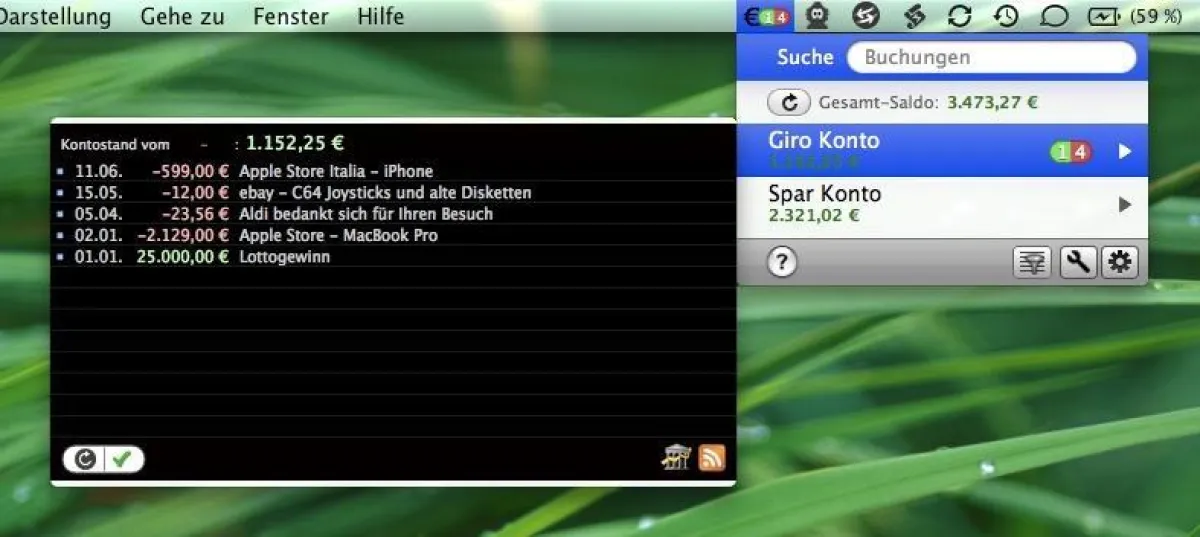Click the round dark swirl menu bar icon
1200x537 pixels.
point(866,16)
